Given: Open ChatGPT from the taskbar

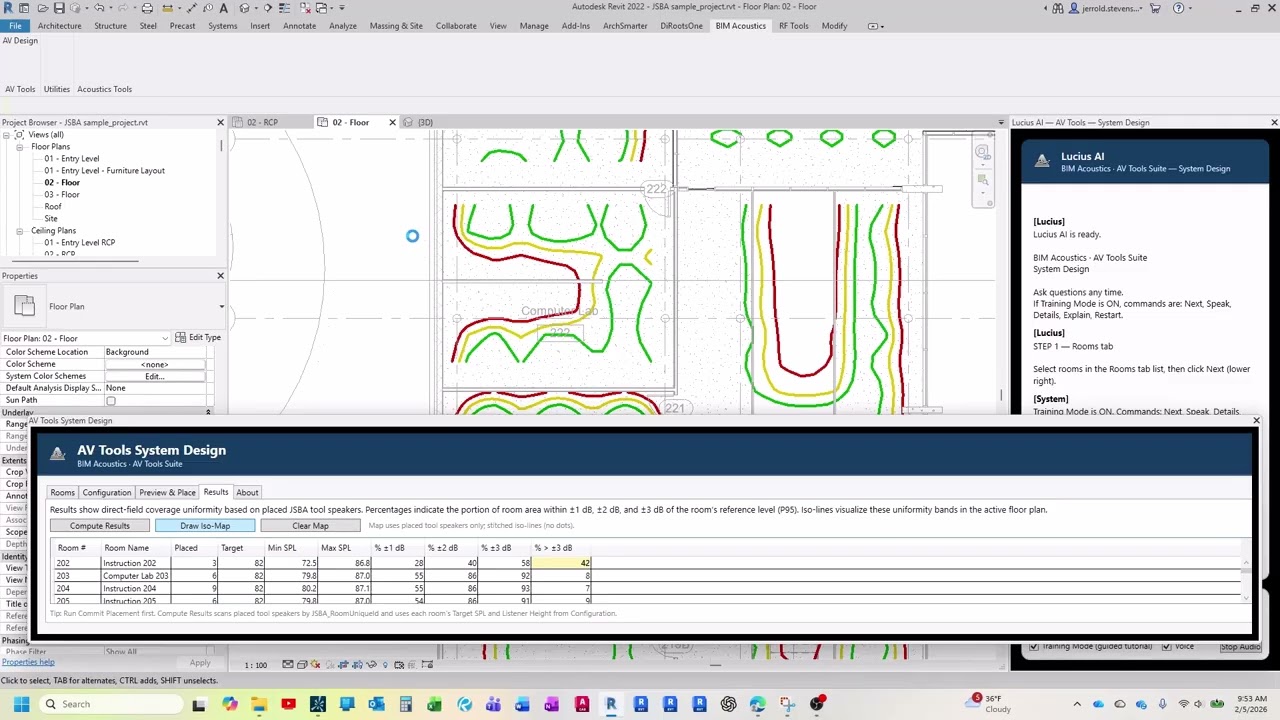Looking at the screenshot, I should click(x=728, y=704).
